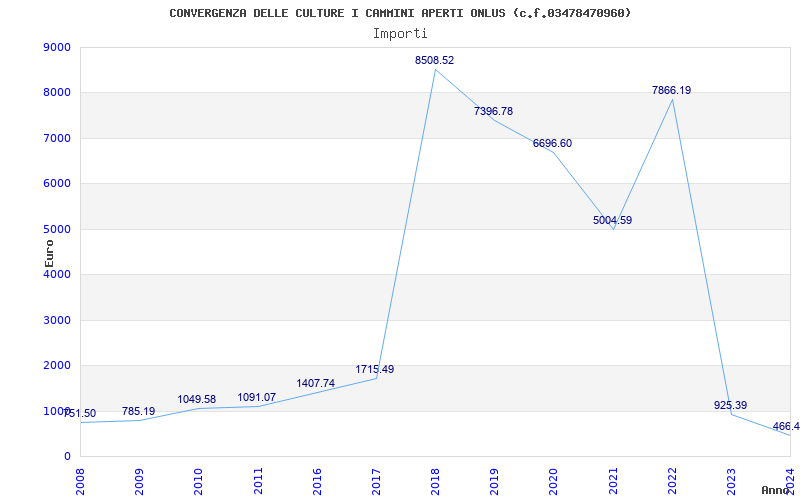Select the 1049.58 data label
This screenshot has width=800, height=500.
(x=197, y=399)
